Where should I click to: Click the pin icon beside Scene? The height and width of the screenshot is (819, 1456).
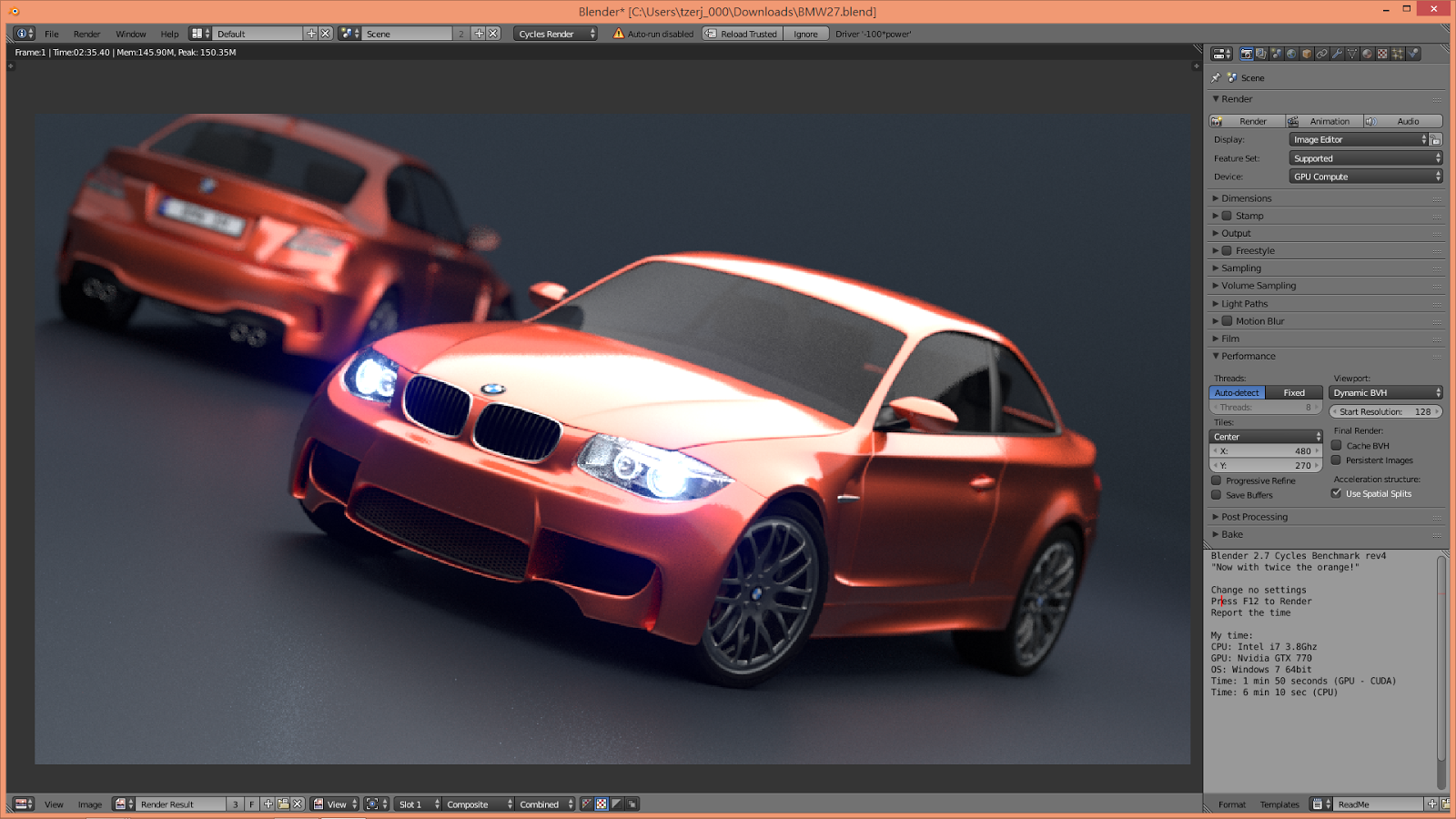click(x=1216, y=78)
